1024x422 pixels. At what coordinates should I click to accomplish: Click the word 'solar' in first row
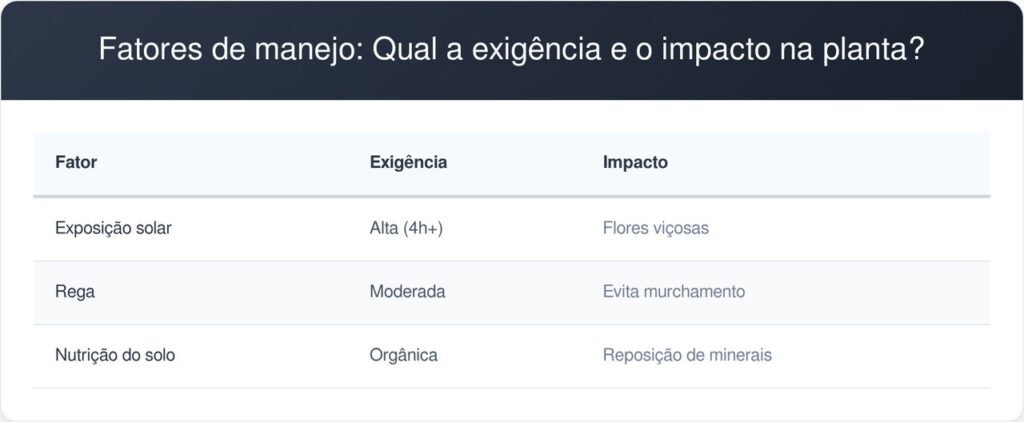click(x=153, y=228)
